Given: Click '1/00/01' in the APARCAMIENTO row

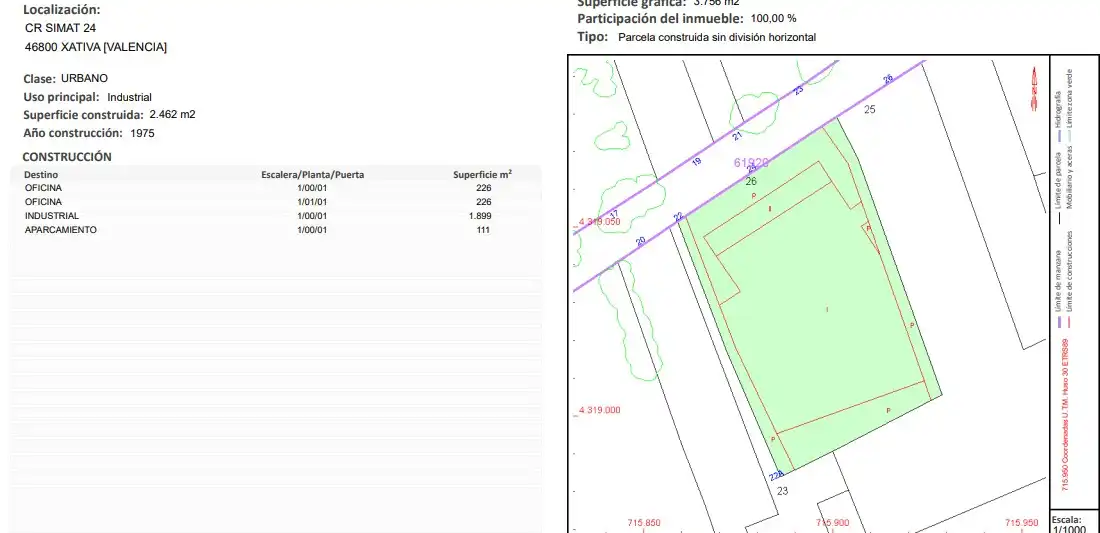Looking at the screenshot, I should tap(313, 230).
